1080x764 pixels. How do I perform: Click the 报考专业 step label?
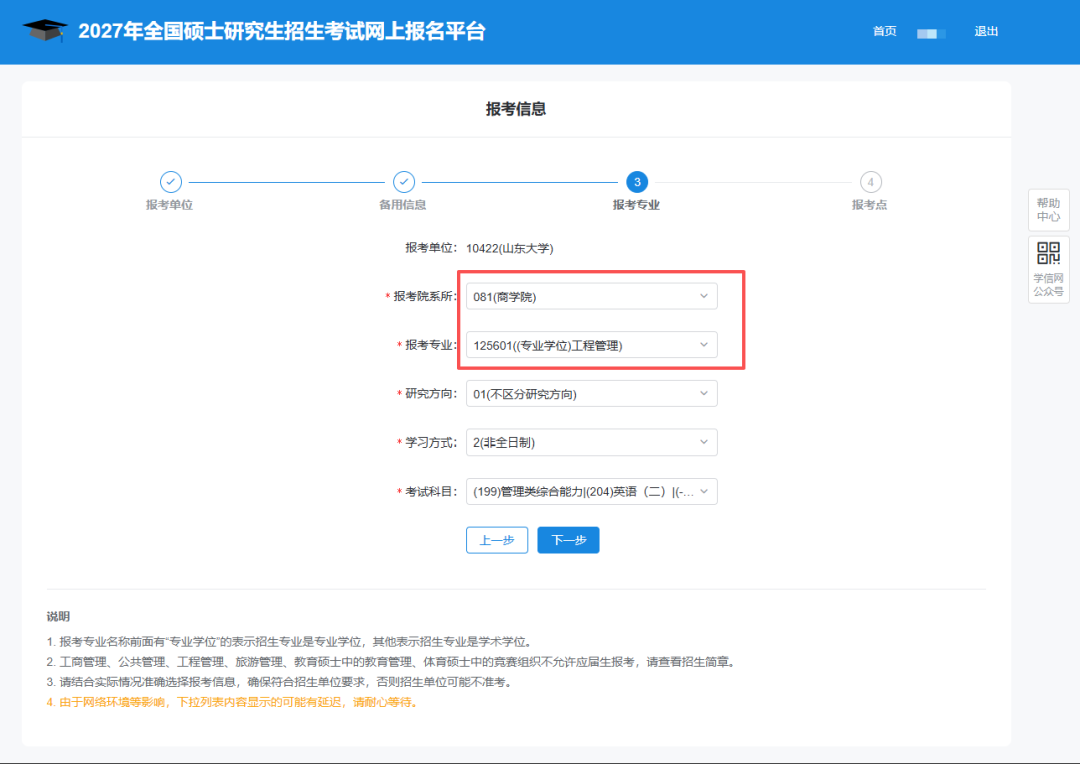(x=636, y=205)
